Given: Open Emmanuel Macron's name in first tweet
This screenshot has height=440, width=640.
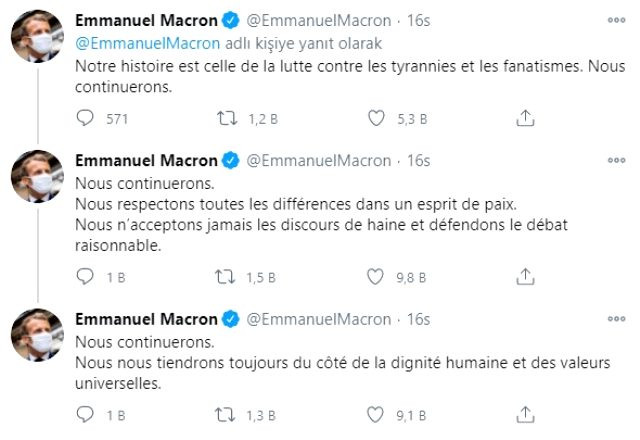Looking at the screenshot, I should pyautogui.click(x=146, y=21).
